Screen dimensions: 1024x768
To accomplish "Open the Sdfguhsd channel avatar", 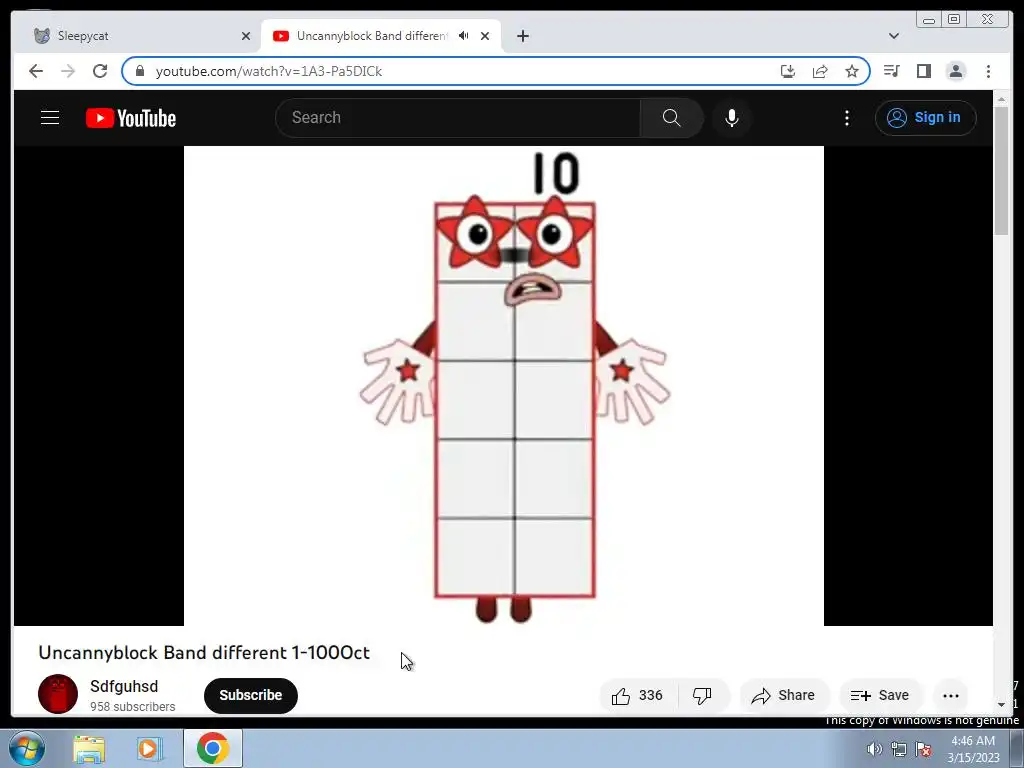I will (x=57, y=694).
